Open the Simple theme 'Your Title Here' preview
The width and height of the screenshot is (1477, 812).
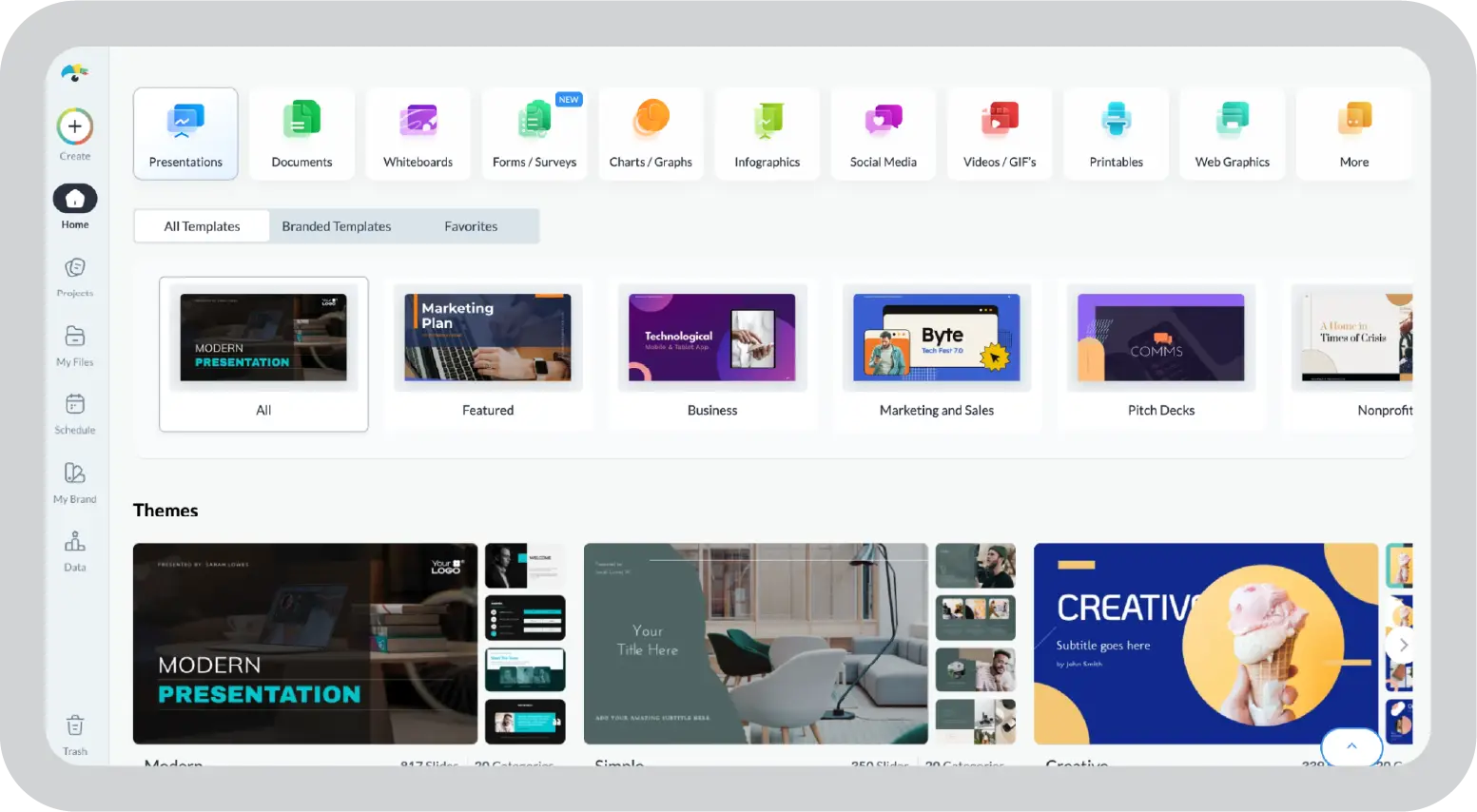coord(756,644)
